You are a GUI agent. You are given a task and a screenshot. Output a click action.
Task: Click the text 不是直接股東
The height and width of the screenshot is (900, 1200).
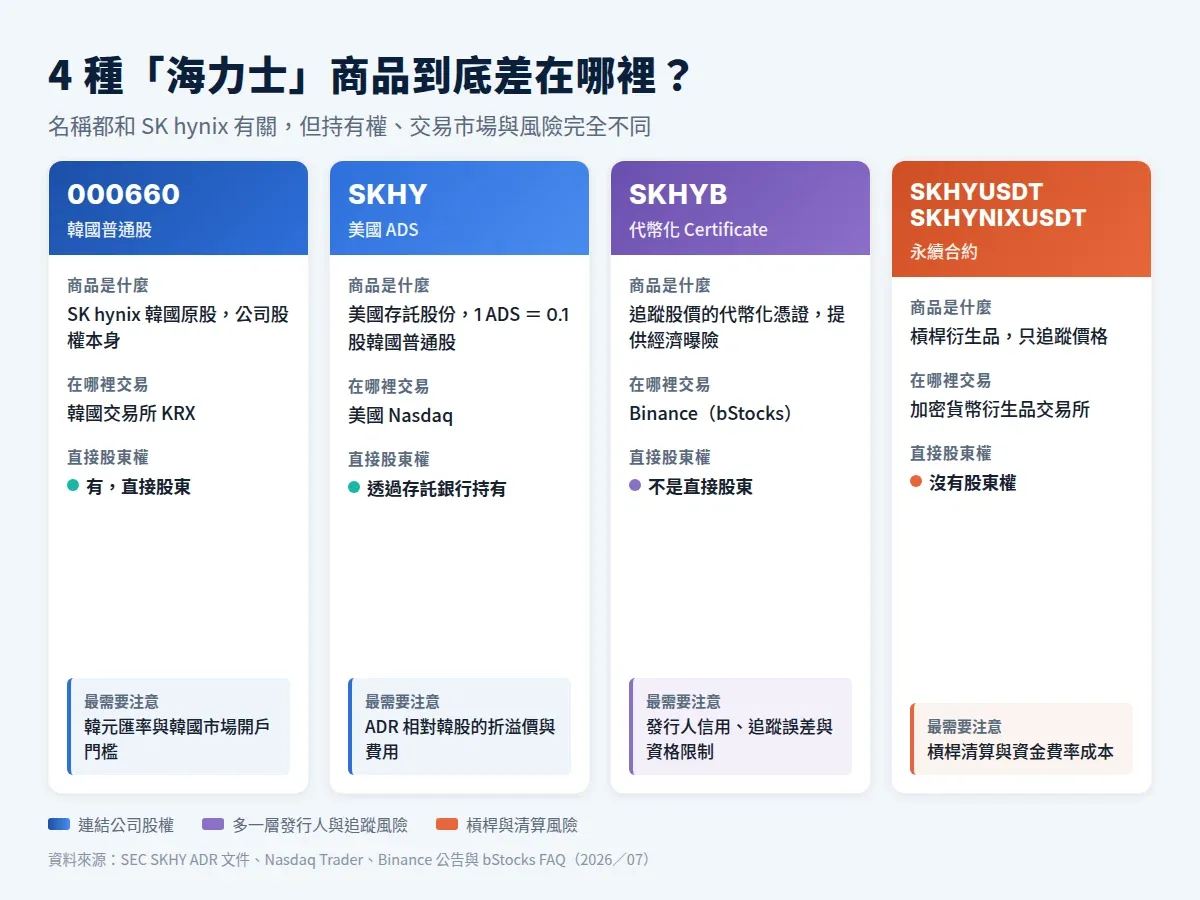(700, 487)
